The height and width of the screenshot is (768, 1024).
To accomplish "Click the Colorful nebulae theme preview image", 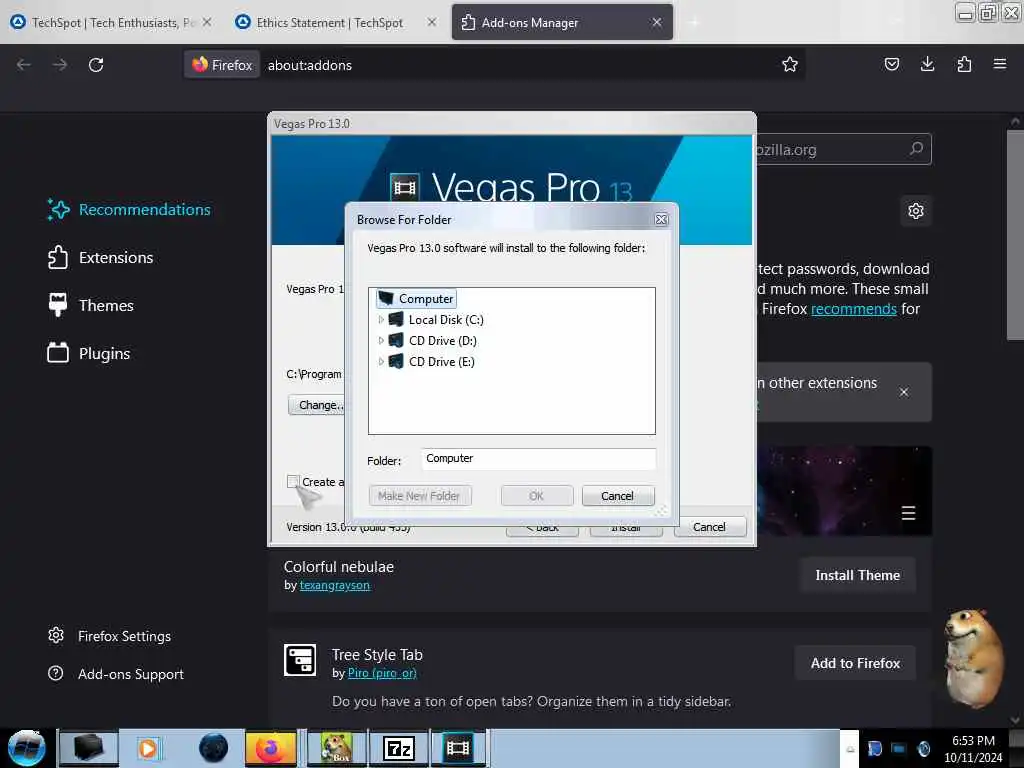I will pos(844,491).
